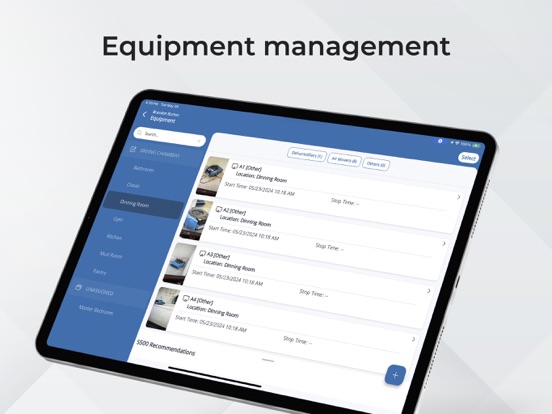Select Pantry in the room list

(100, 271)
